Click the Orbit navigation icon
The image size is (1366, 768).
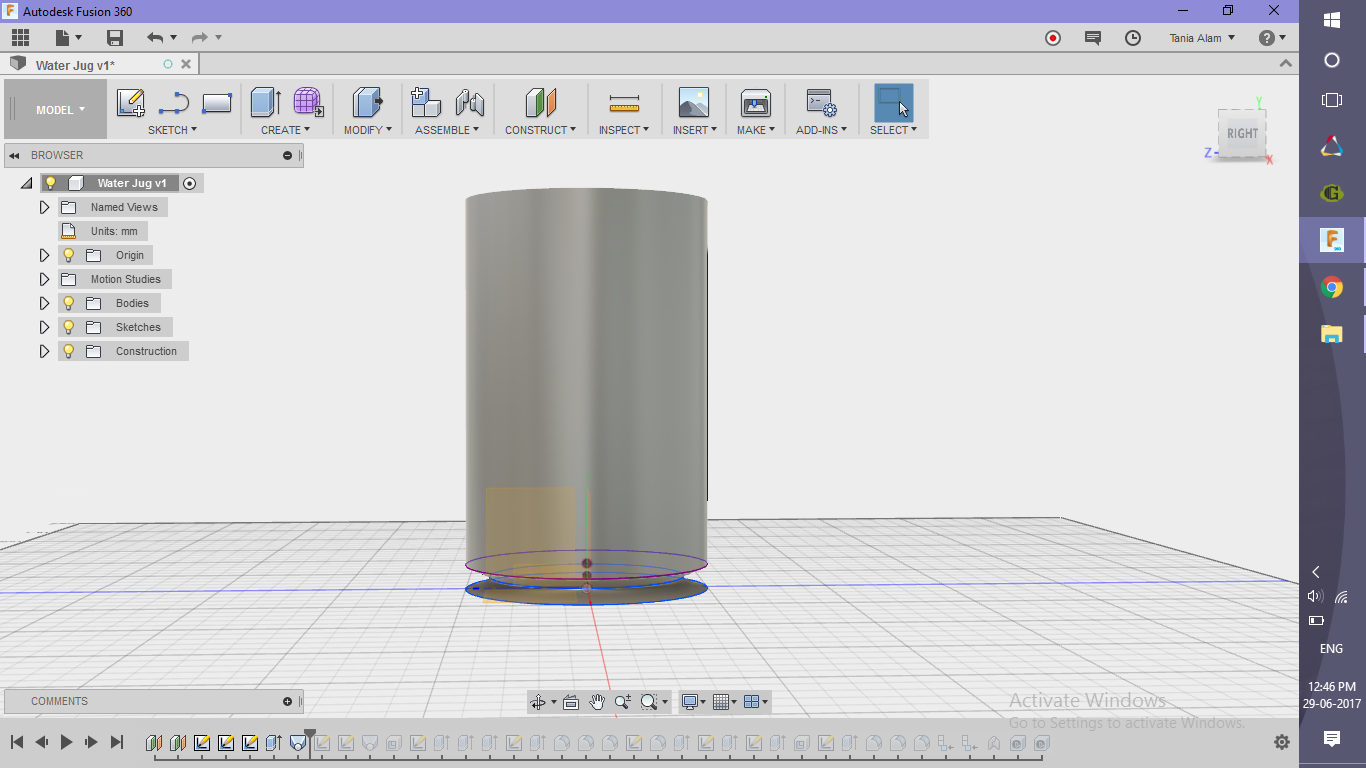(538, 702)
